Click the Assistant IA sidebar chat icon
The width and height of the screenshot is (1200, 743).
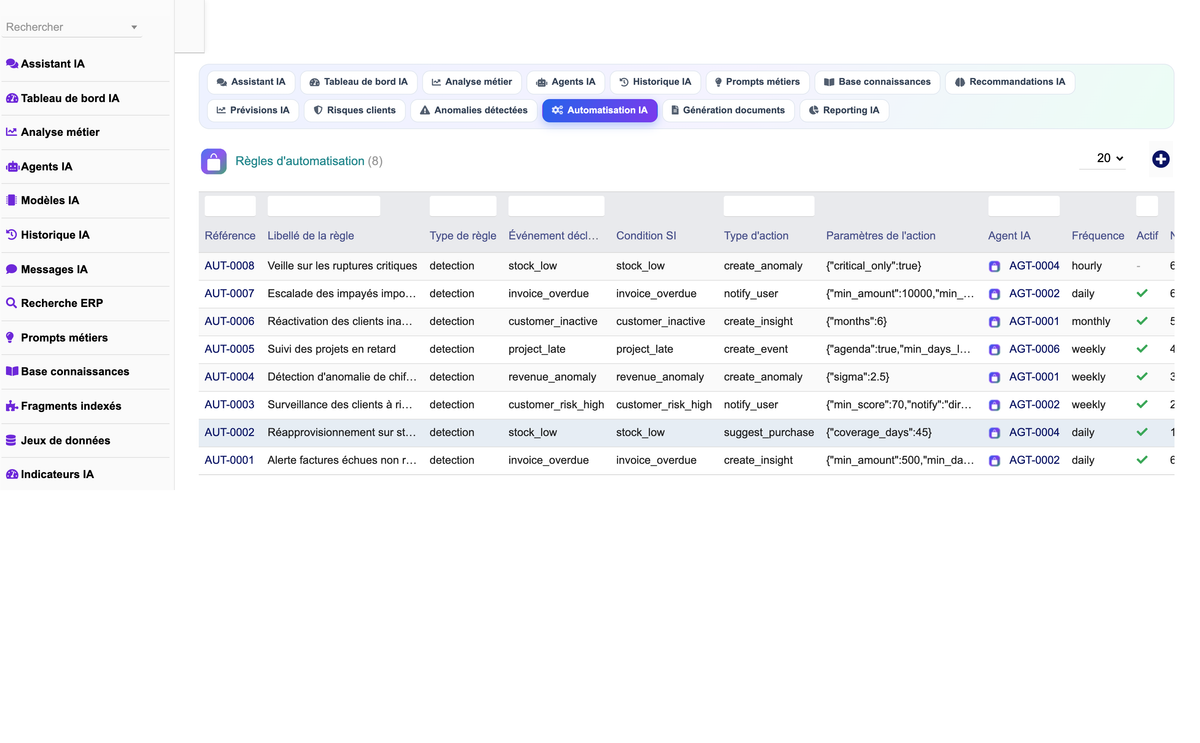tap(12, 64)
